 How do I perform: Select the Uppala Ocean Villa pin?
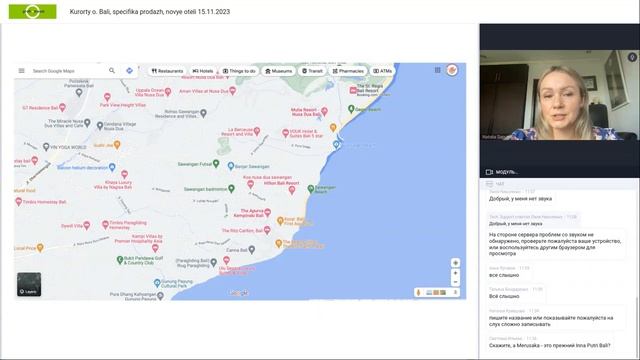(168, 92)
